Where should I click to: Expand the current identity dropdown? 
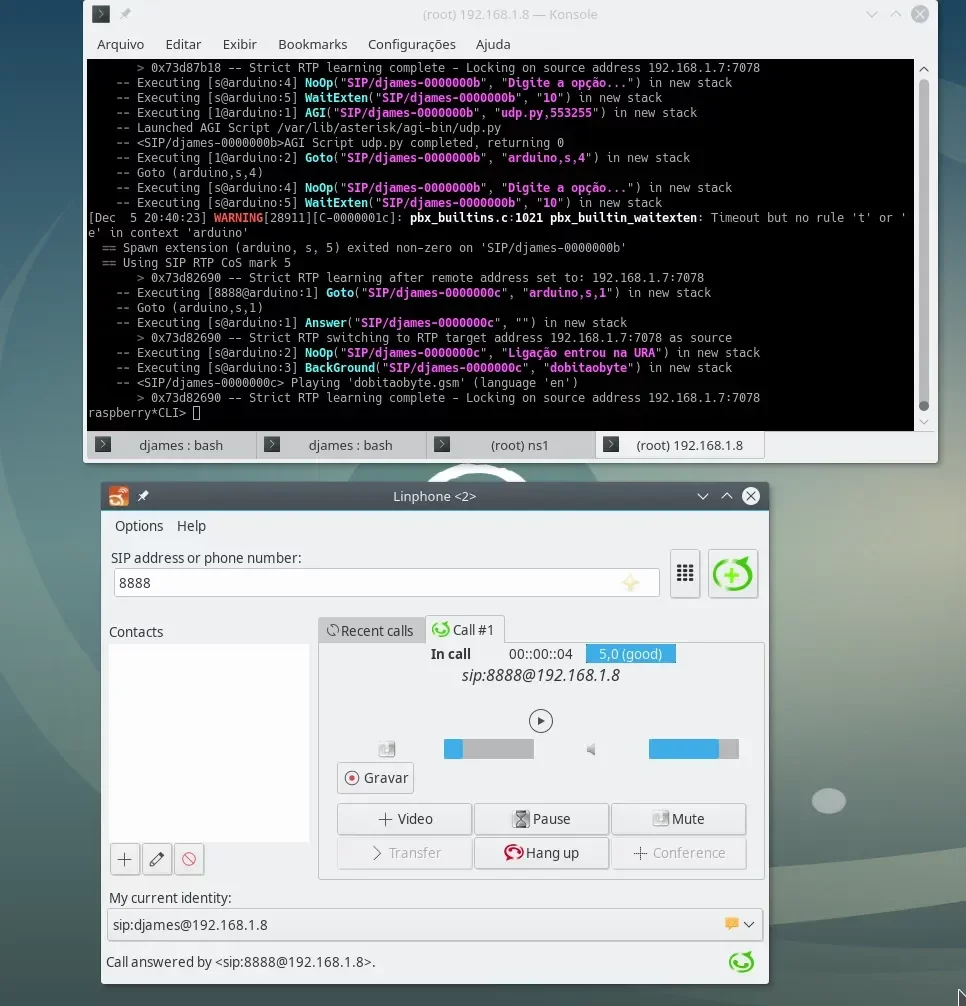point(749,925)
